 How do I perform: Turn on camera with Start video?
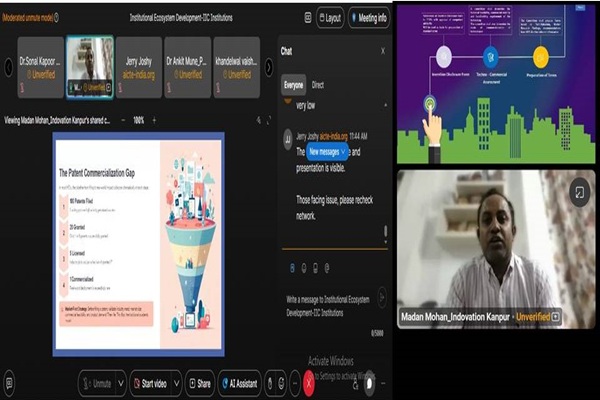(153, 383)
